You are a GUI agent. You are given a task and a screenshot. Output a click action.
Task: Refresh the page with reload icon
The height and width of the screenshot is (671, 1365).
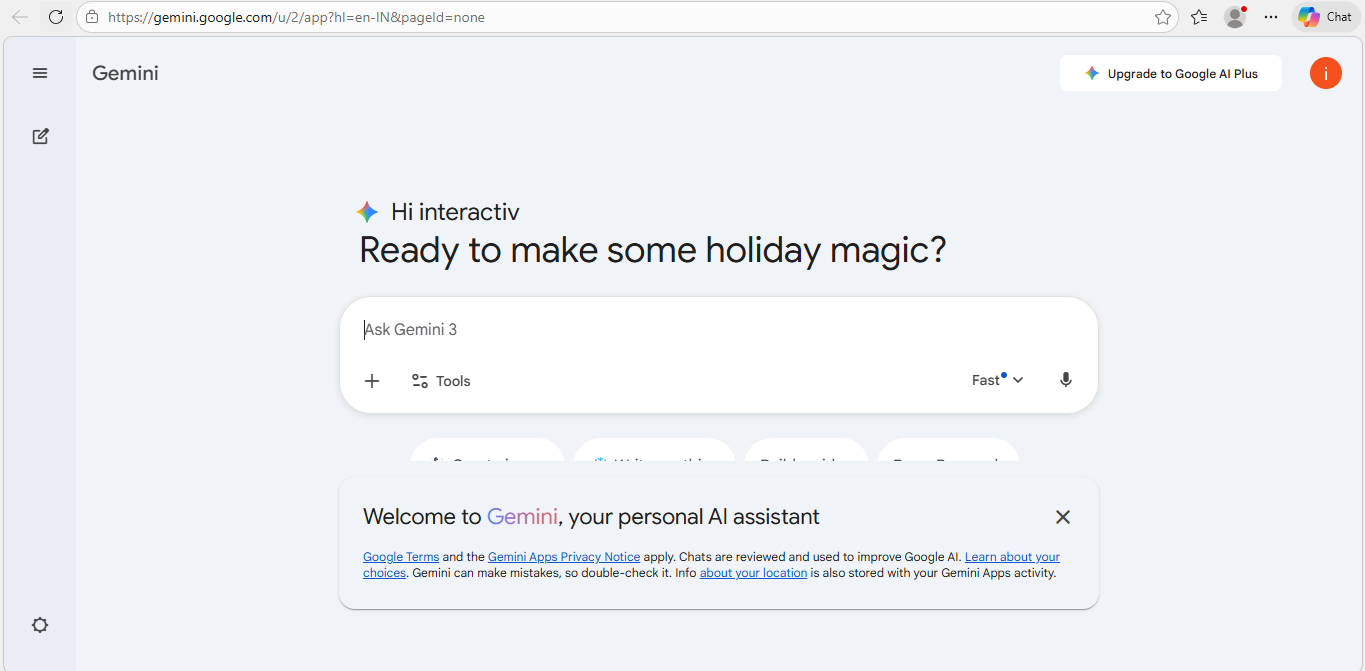tap(56, 17)
